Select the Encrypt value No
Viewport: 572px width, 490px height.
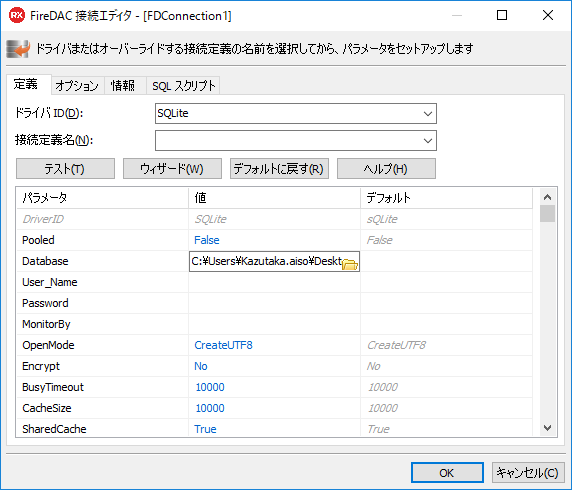pyautogui.click(x=201, y=366)
